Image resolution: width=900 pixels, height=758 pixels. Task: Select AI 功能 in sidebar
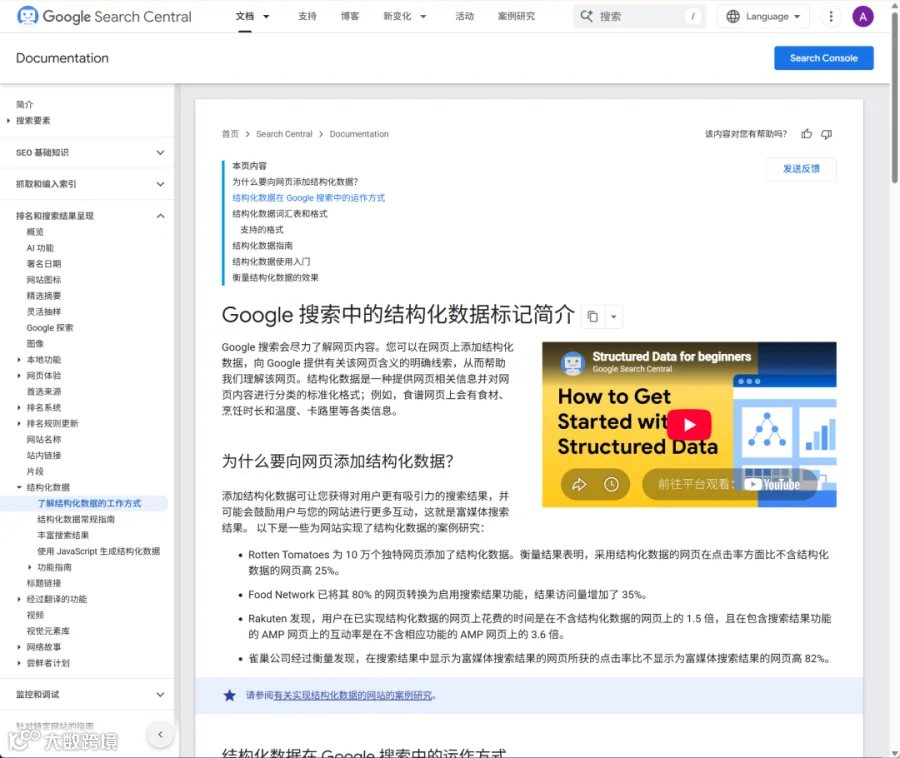40,248
